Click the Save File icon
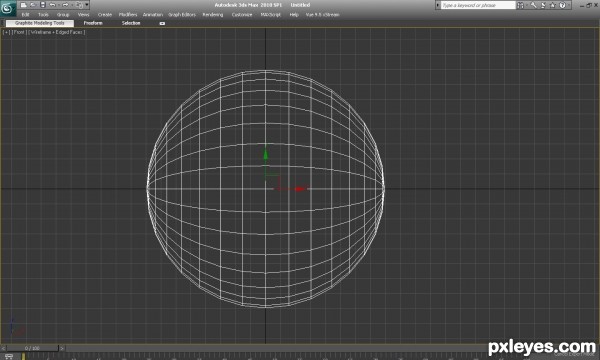 click(42, 5)
